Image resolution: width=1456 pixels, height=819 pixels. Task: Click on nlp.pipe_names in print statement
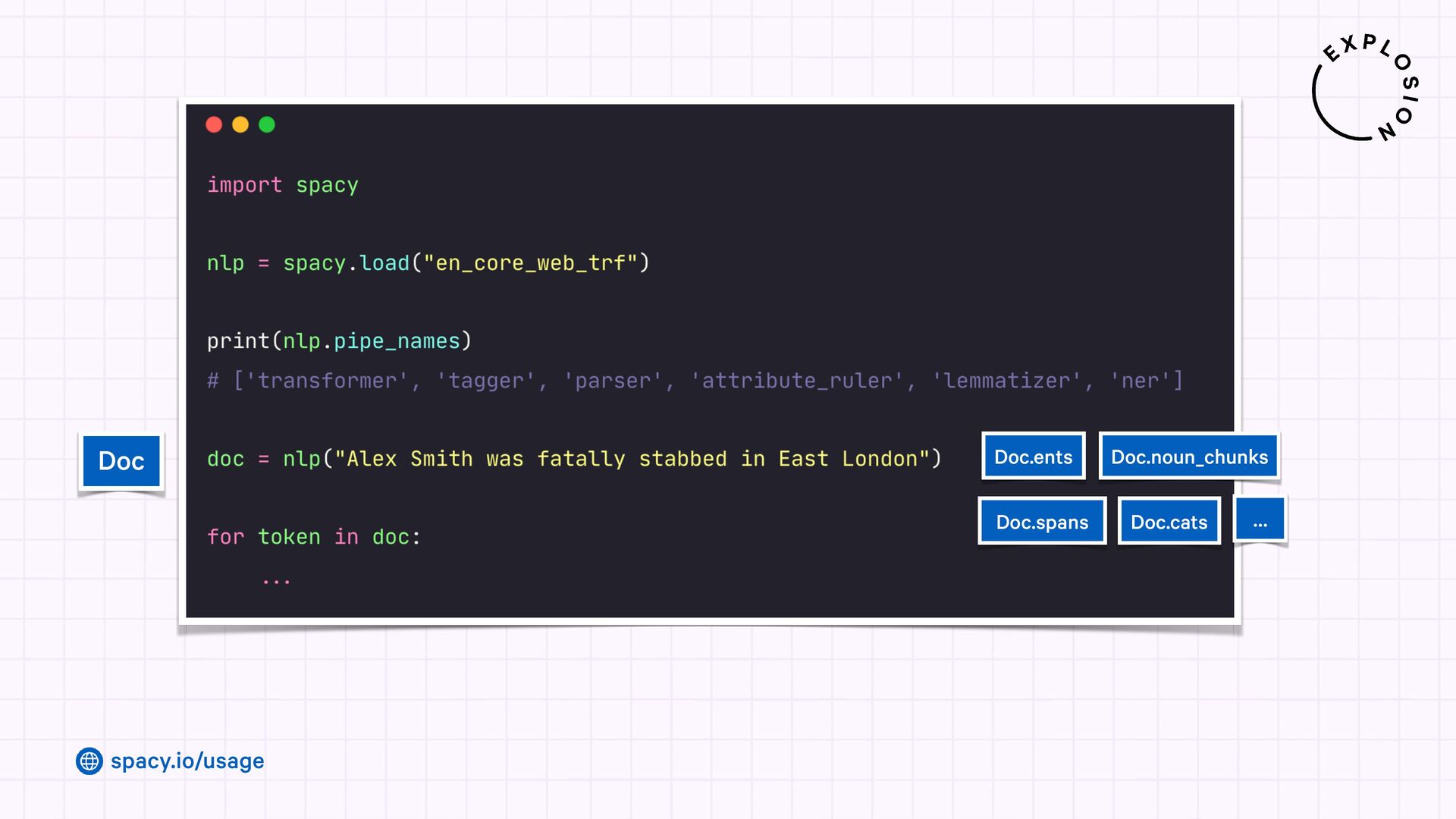point(372,341)
